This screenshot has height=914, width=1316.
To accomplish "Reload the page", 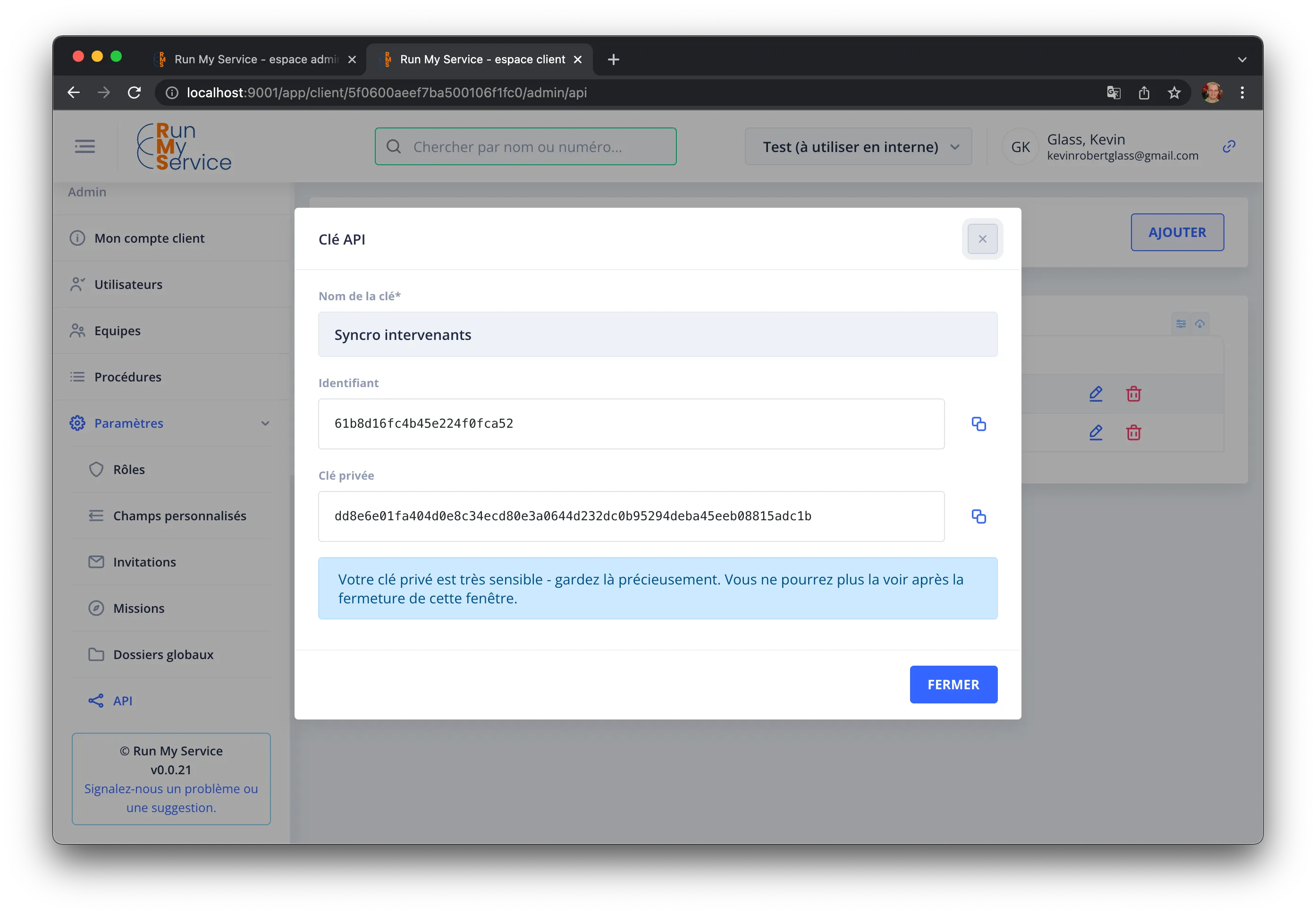I will point(135,93).
